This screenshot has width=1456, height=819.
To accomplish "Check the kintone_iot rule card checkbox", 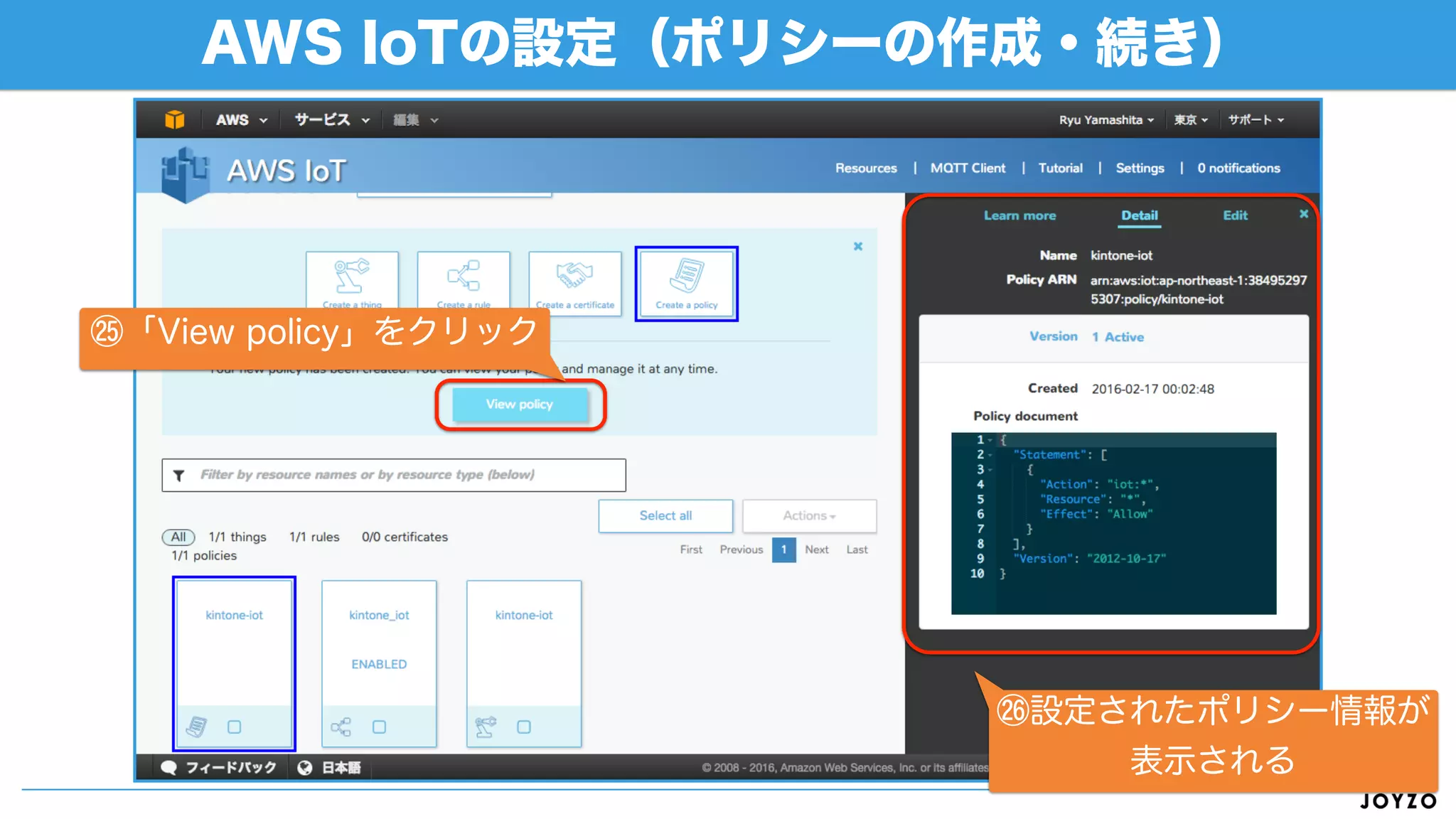I will pos(379,727).
